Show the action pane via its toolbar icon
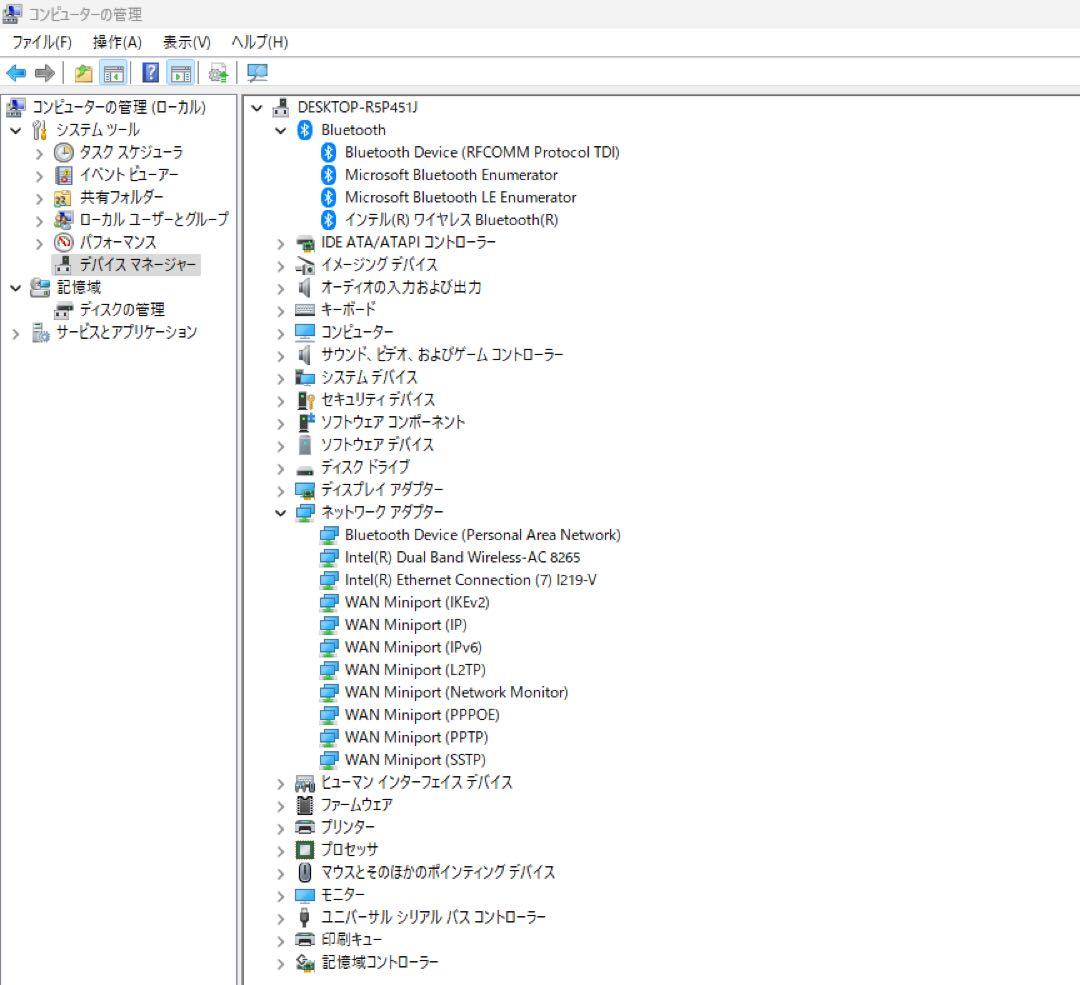The image size is (1080, 985). pos(179,72)
